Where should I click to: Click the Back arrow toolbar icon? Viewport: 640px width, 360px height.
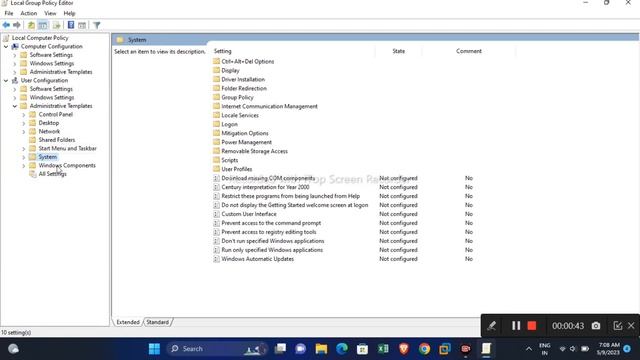pyautogui.click(x=6, y=25)
